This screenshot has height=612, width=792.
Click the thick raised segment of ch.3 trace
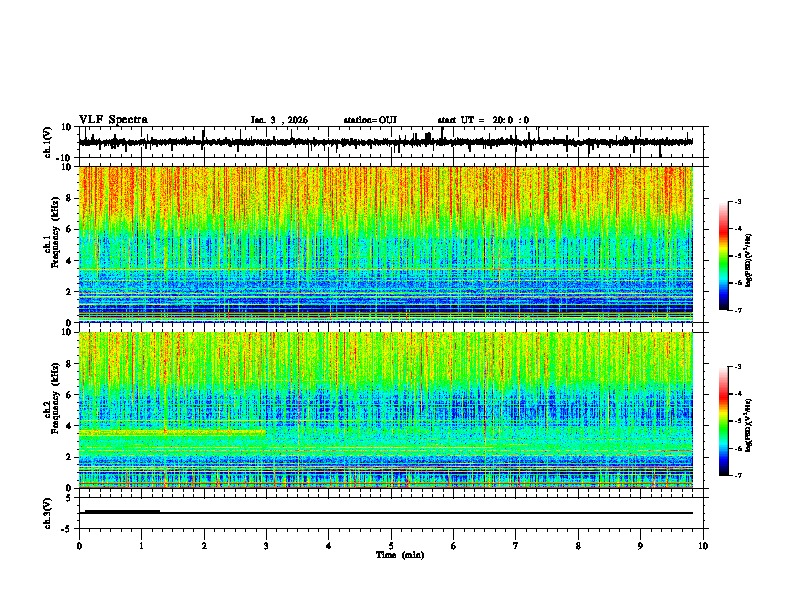pos(122,511)
